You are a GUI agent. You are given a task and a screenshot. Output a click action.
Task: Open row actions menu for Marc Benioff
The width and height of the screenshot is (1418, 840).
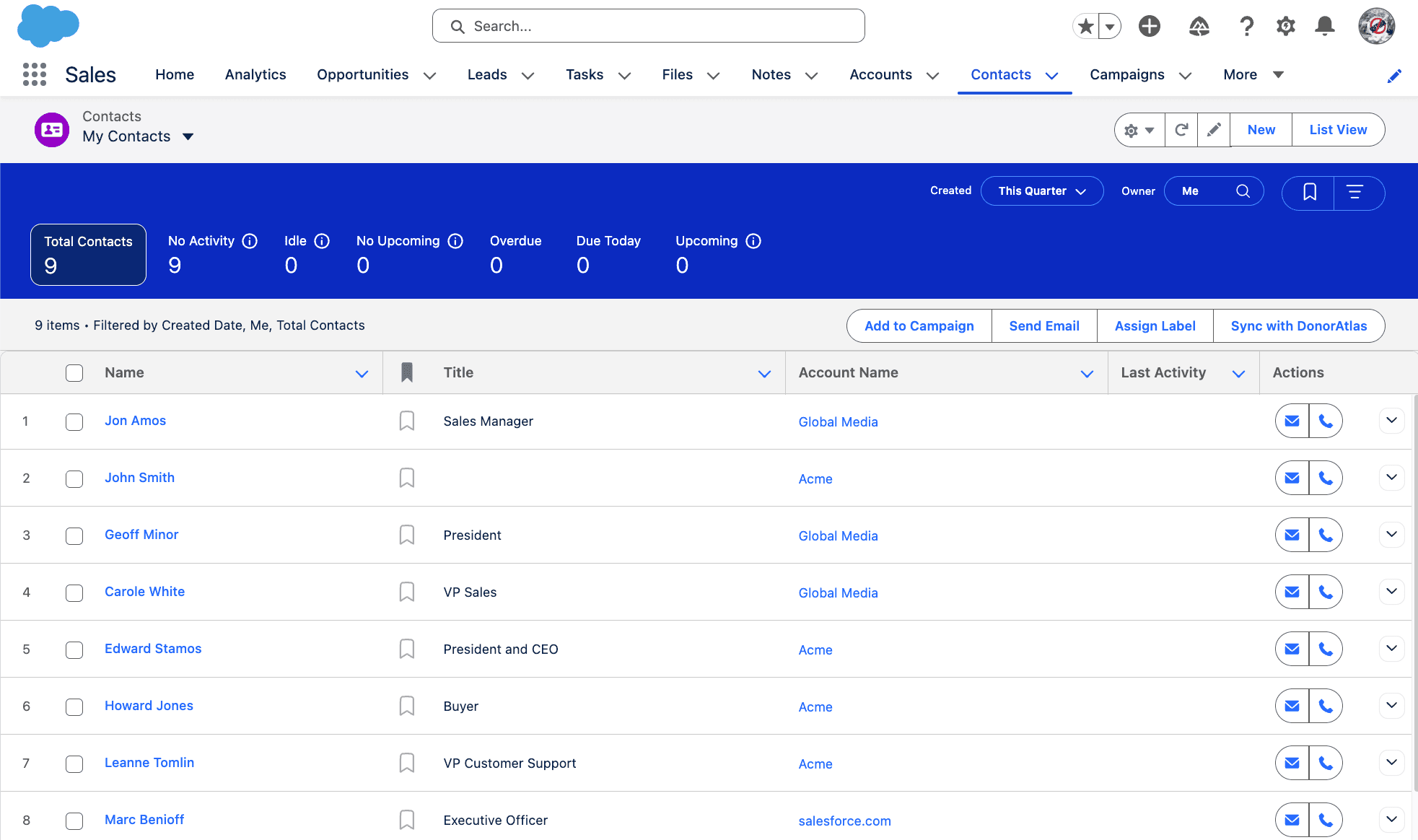click(x=1391, y=820)
